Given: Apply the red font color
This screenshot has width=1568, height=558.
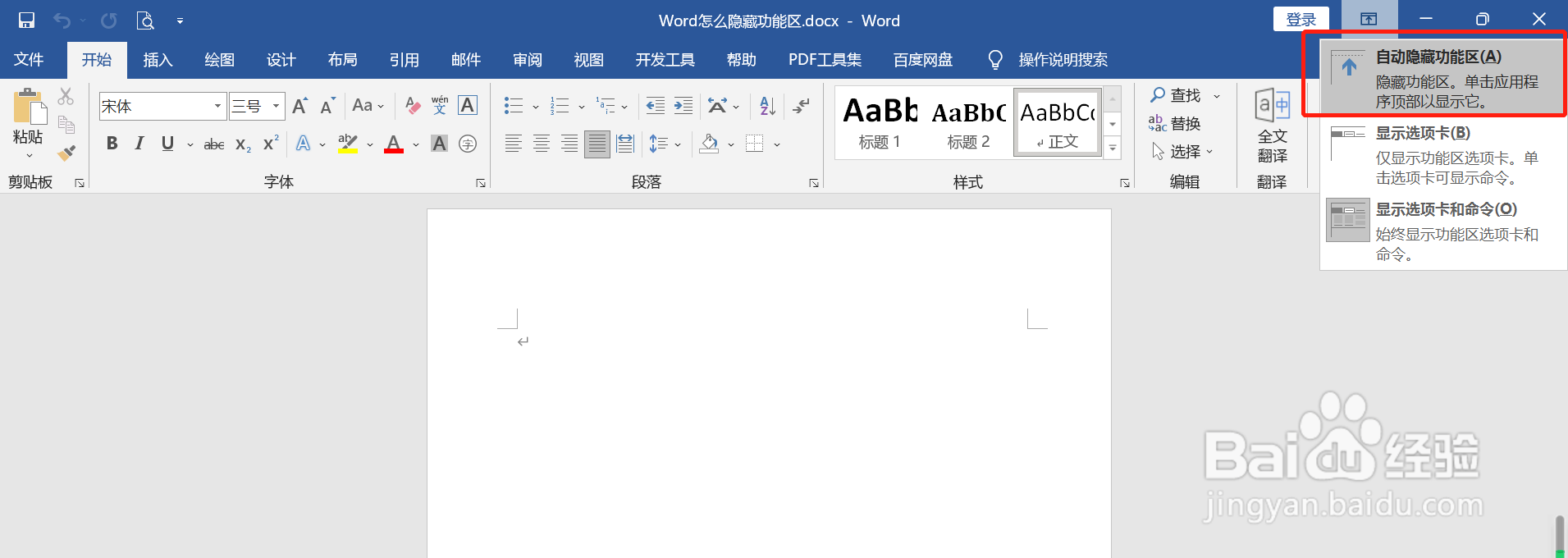Looking at the screenshot, I should [394, 144].
